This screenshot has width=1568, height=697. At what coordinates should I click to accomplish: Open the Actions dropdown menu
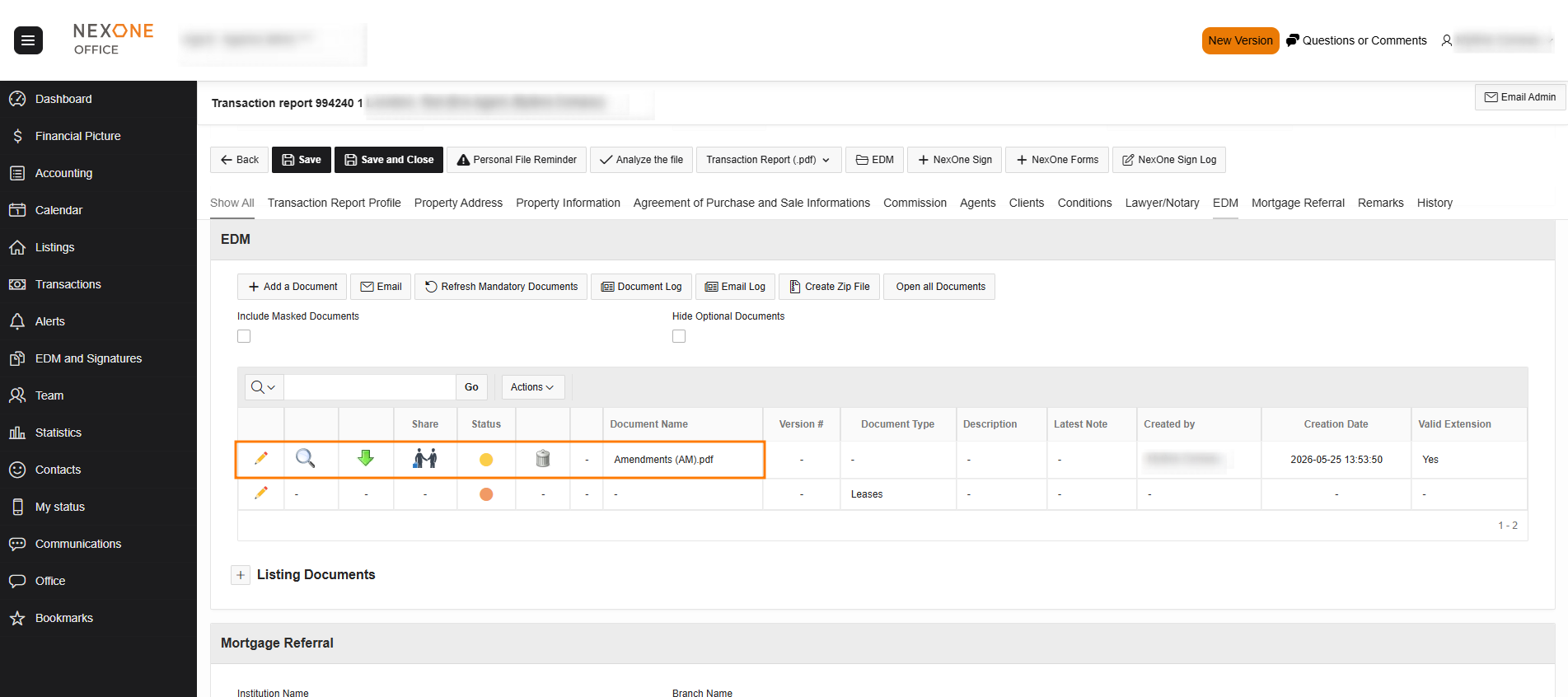532,387
